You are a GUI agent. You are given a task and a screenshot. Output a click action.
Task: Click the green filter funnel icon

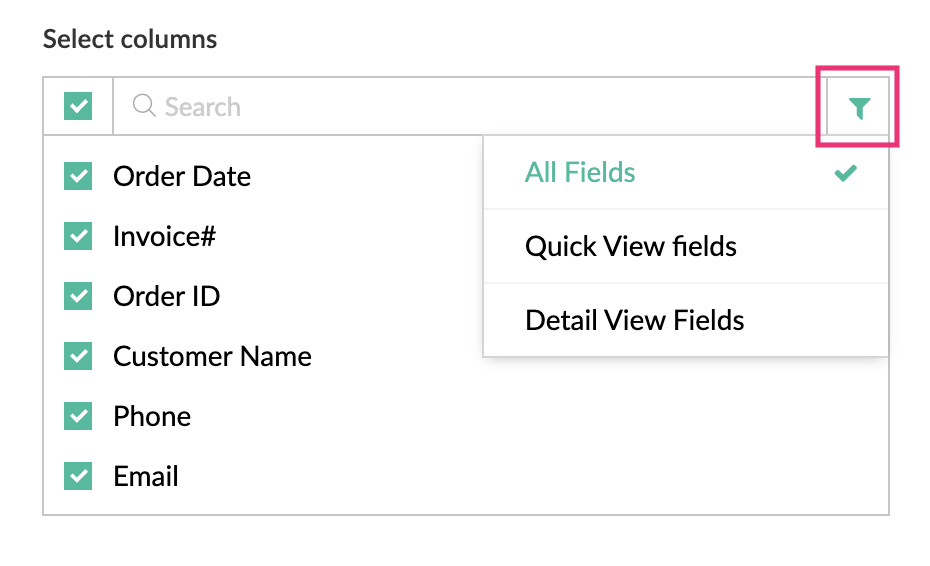tap(858, 108)
